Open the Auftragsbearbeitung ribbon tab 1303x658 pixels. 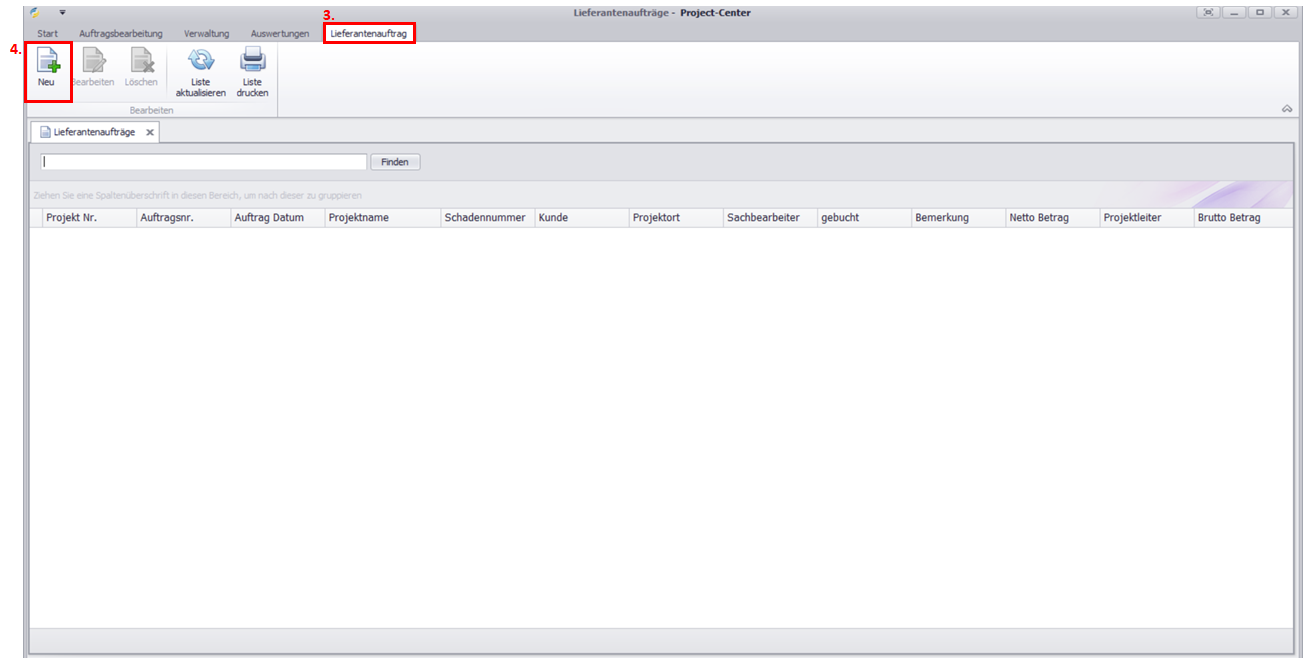[x=120, y=34]
